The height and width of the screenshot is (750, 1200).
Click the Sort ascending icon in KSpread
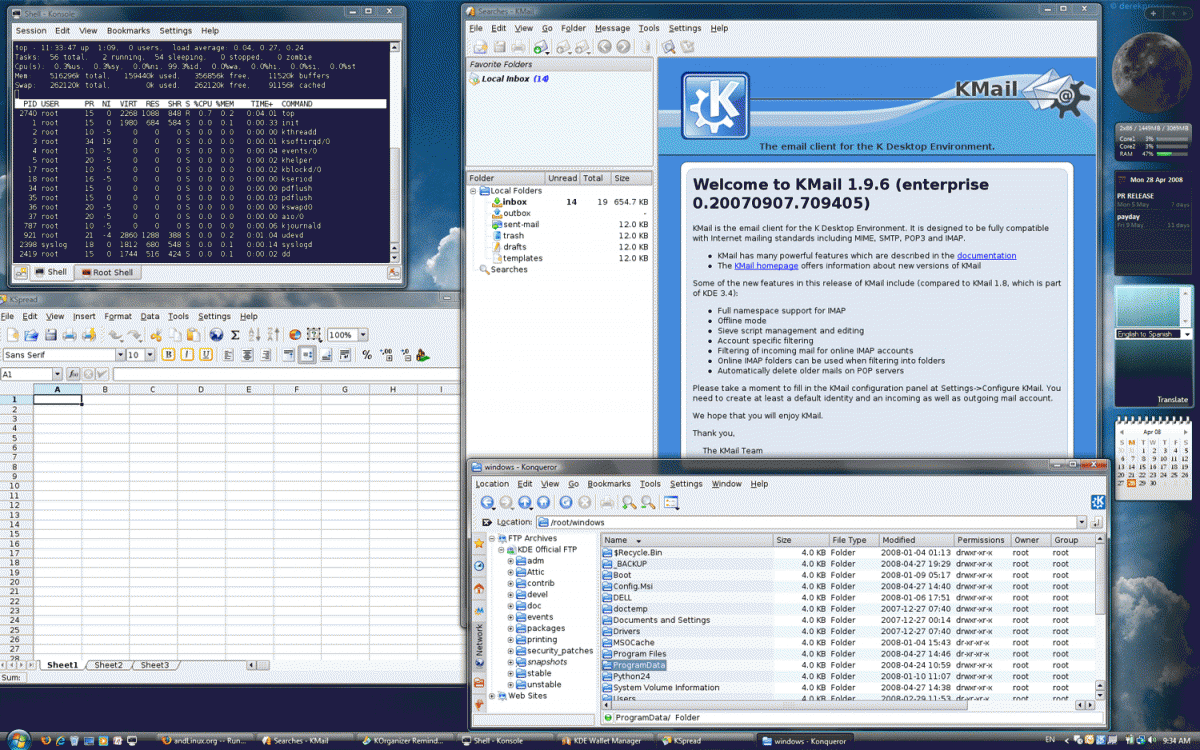[x=254, y=335]
